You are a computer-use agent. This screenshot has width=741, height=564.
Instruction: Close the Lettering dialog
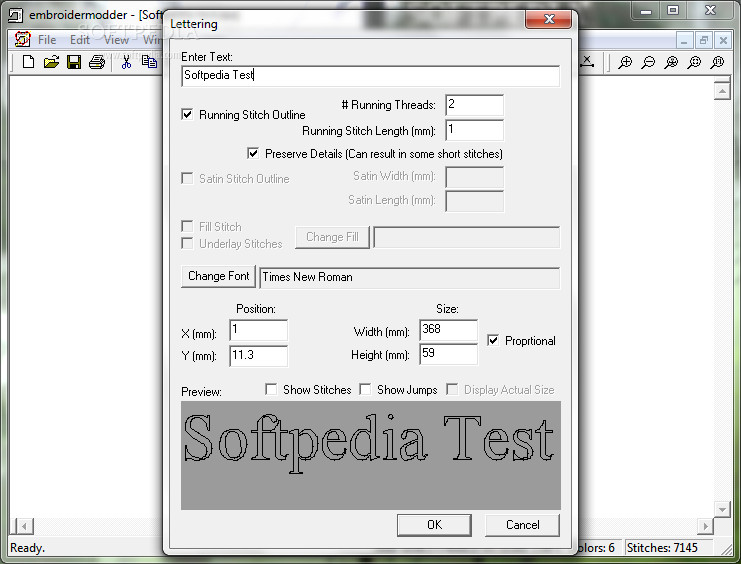(549, 19)
